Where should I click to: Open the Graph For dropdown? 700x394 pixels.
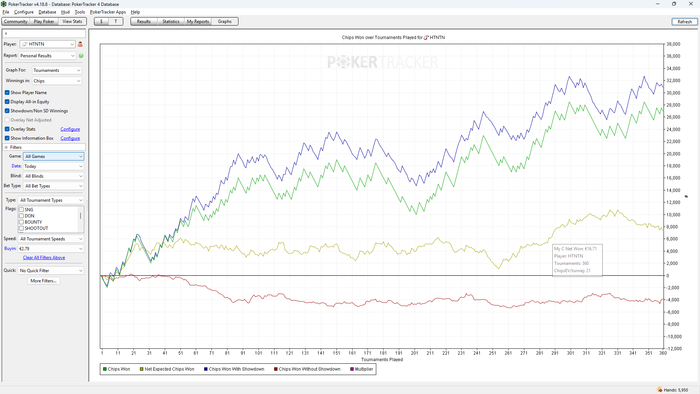tap(57, 70)
